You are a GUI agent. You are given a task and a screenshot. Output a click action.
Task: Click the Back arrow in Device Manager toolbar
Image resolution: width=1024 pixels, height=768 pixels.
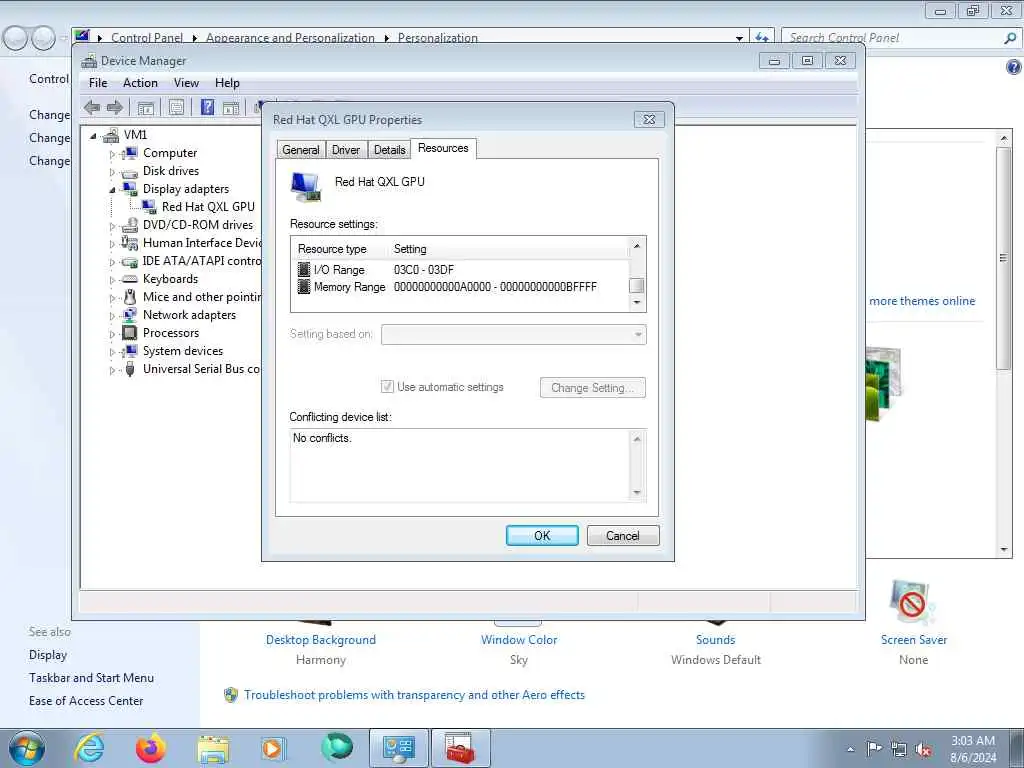[x=92, y=108]
